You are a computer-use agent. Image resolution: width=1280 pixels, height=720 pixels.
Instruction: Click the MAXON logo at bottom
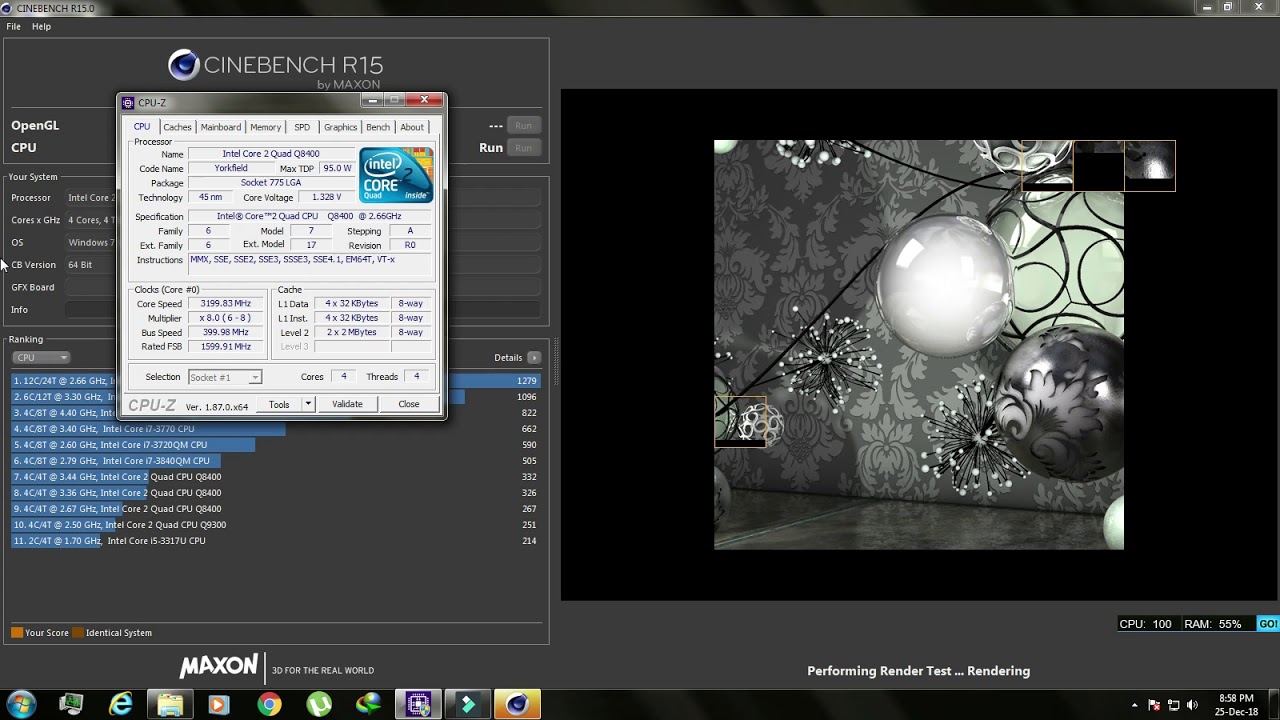click(x=219, y=666)
